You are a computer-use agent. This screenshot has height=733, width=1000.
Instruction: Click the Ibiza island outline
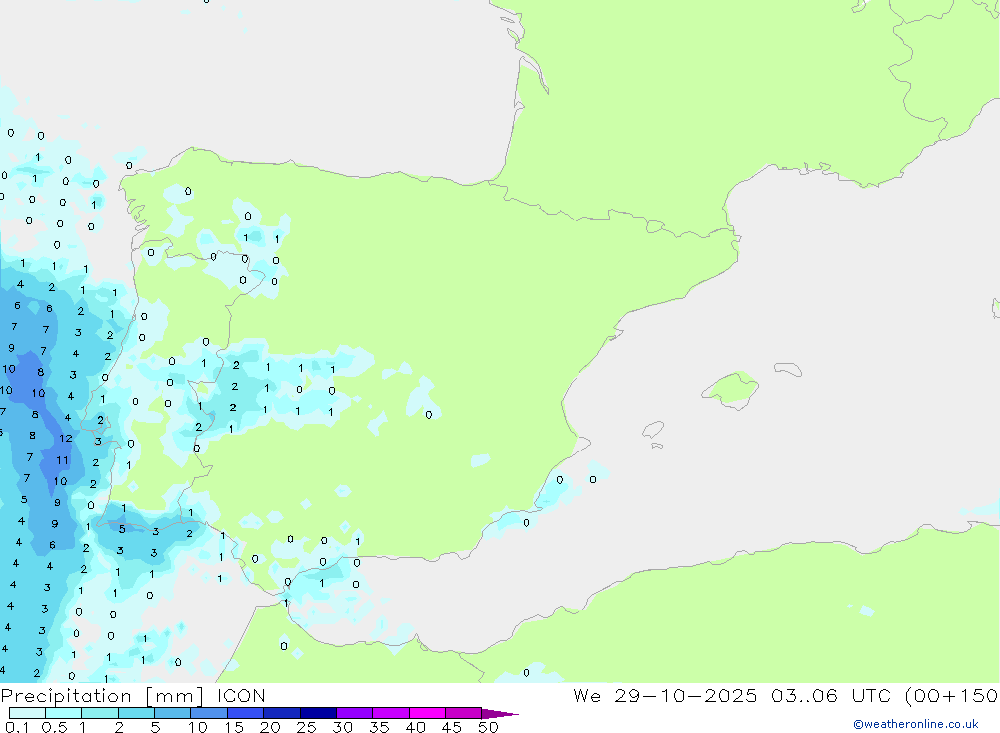click(x=653, y=429)
